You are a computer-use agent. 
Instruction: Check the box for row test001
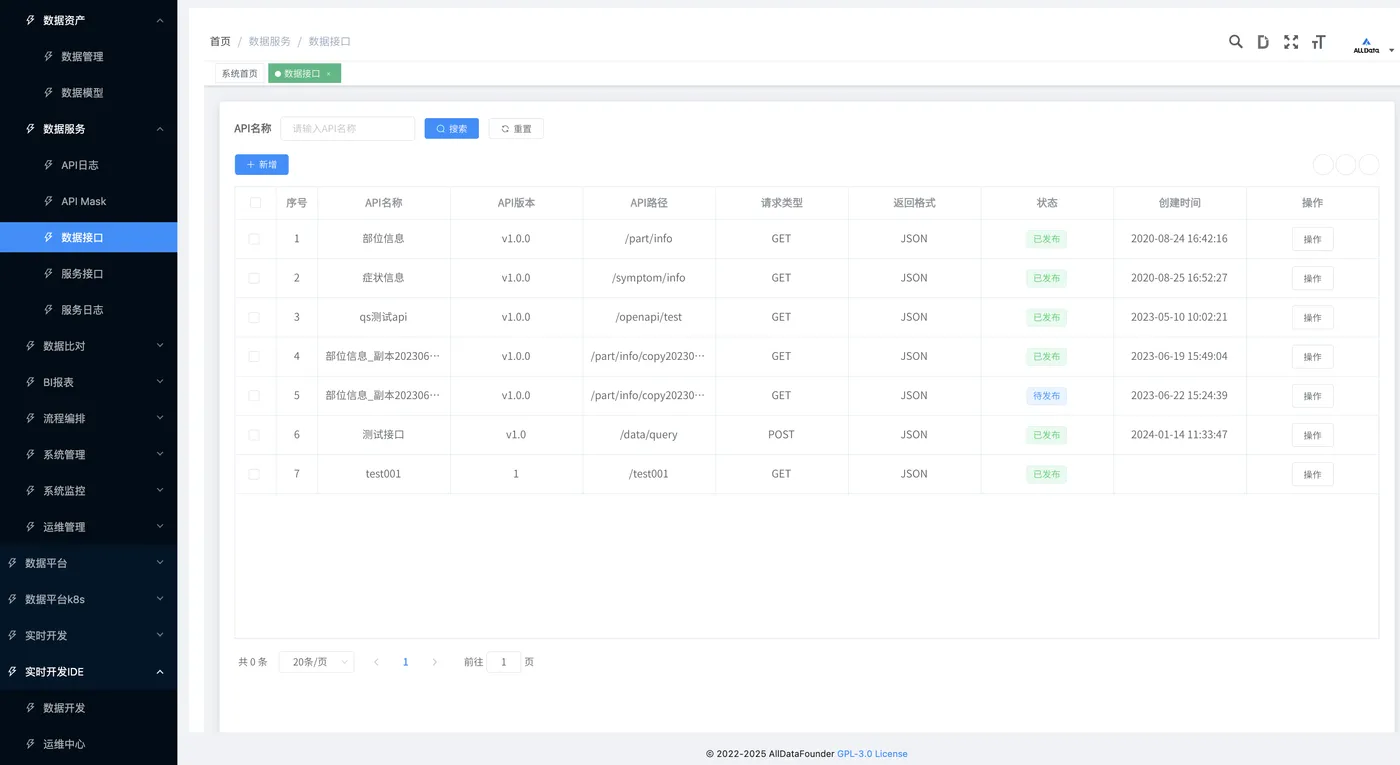[x=254, y=474]
